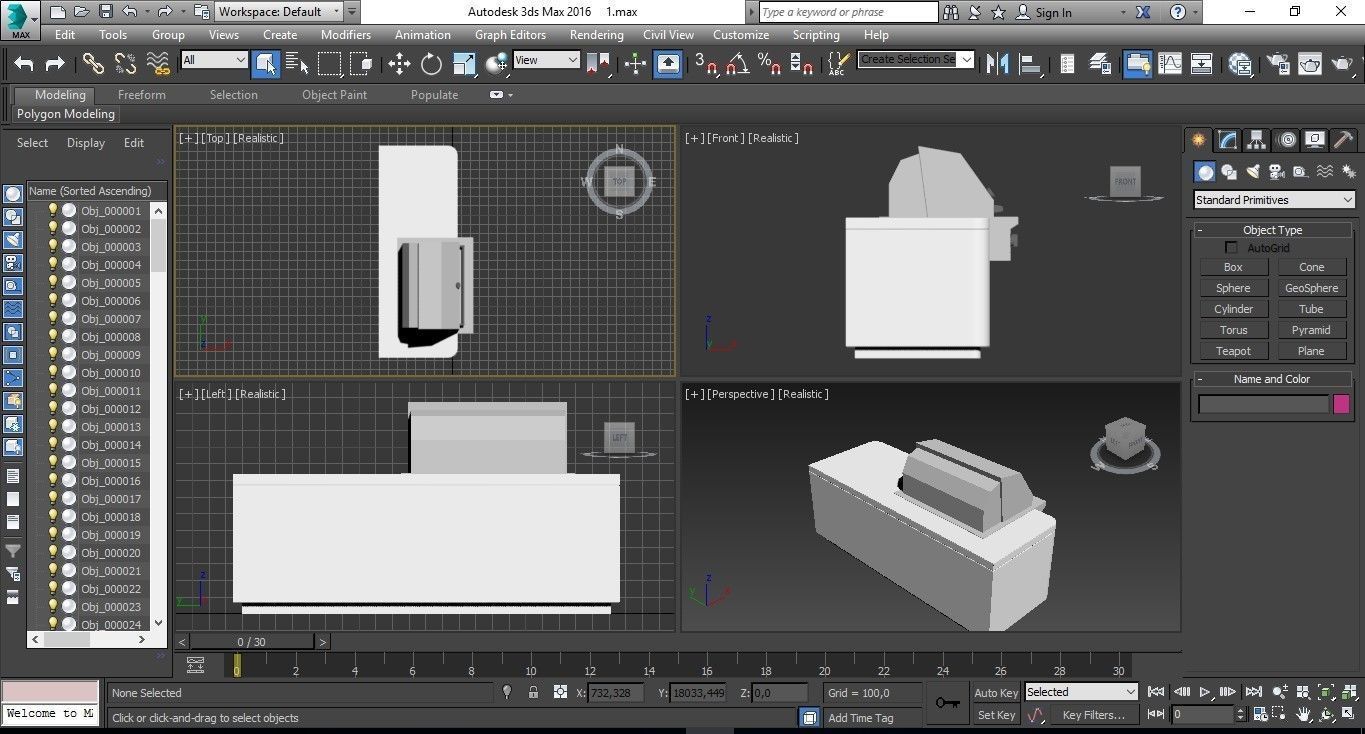Screen dimensions: 1365x734
Task: Switch to Display command panel tab
Action: coord(1316,140)
